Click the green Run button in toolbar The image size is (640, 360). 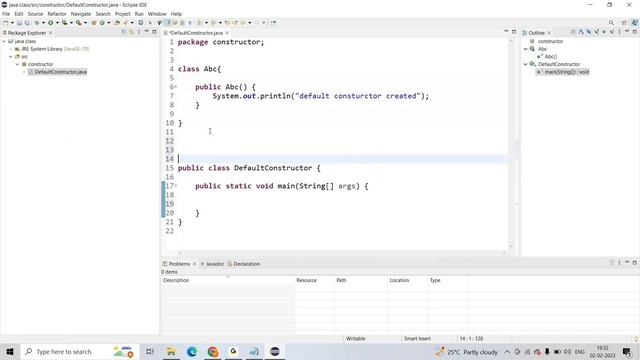point(50,23)
